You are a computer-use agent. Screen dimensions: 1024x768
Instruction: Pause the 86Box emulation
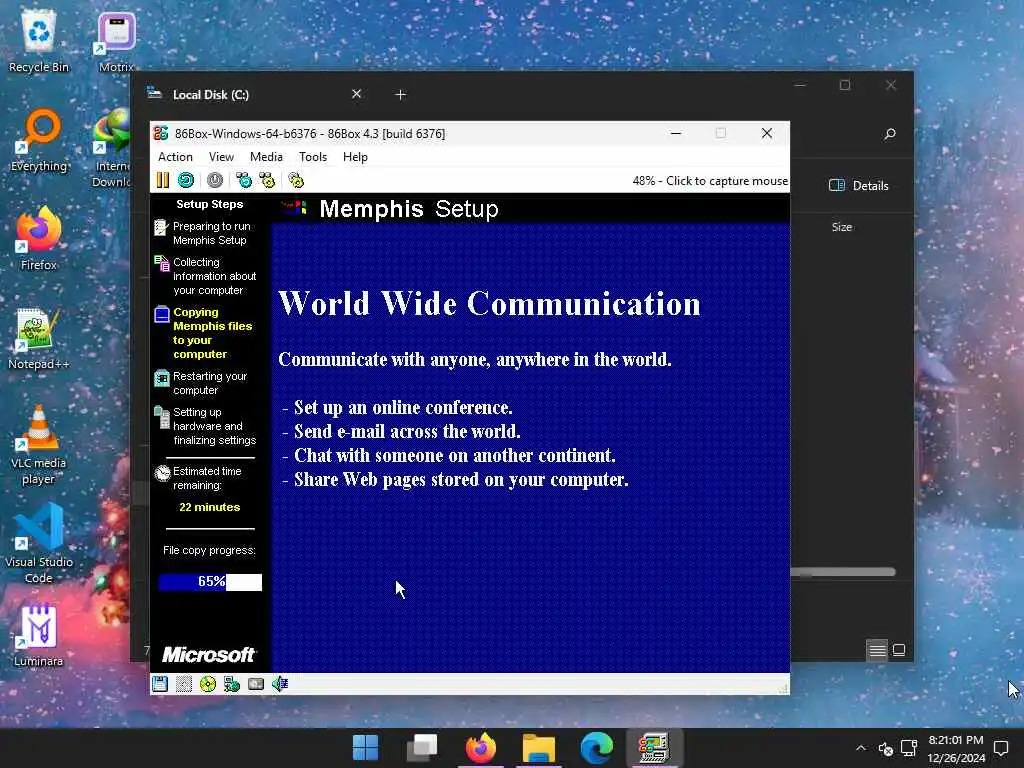pyautogui.click(x=163, y=180)
